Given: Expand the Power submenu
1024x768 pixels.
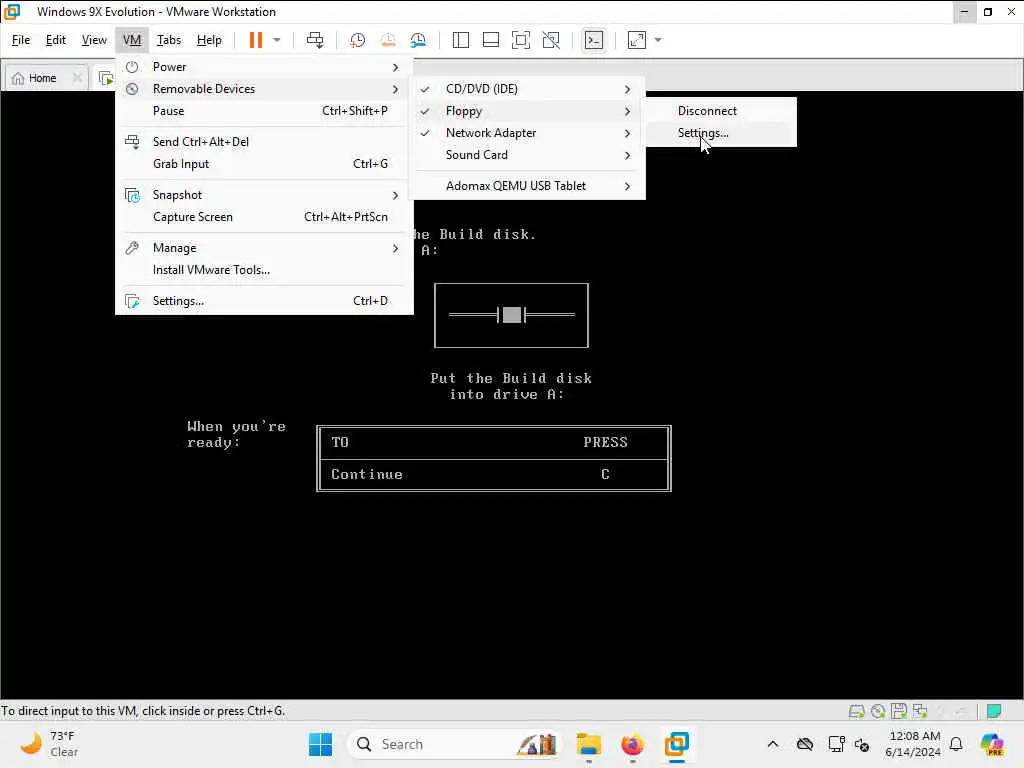Looking at the screenshot, I should pyautogui.click(x=264, y=67).
